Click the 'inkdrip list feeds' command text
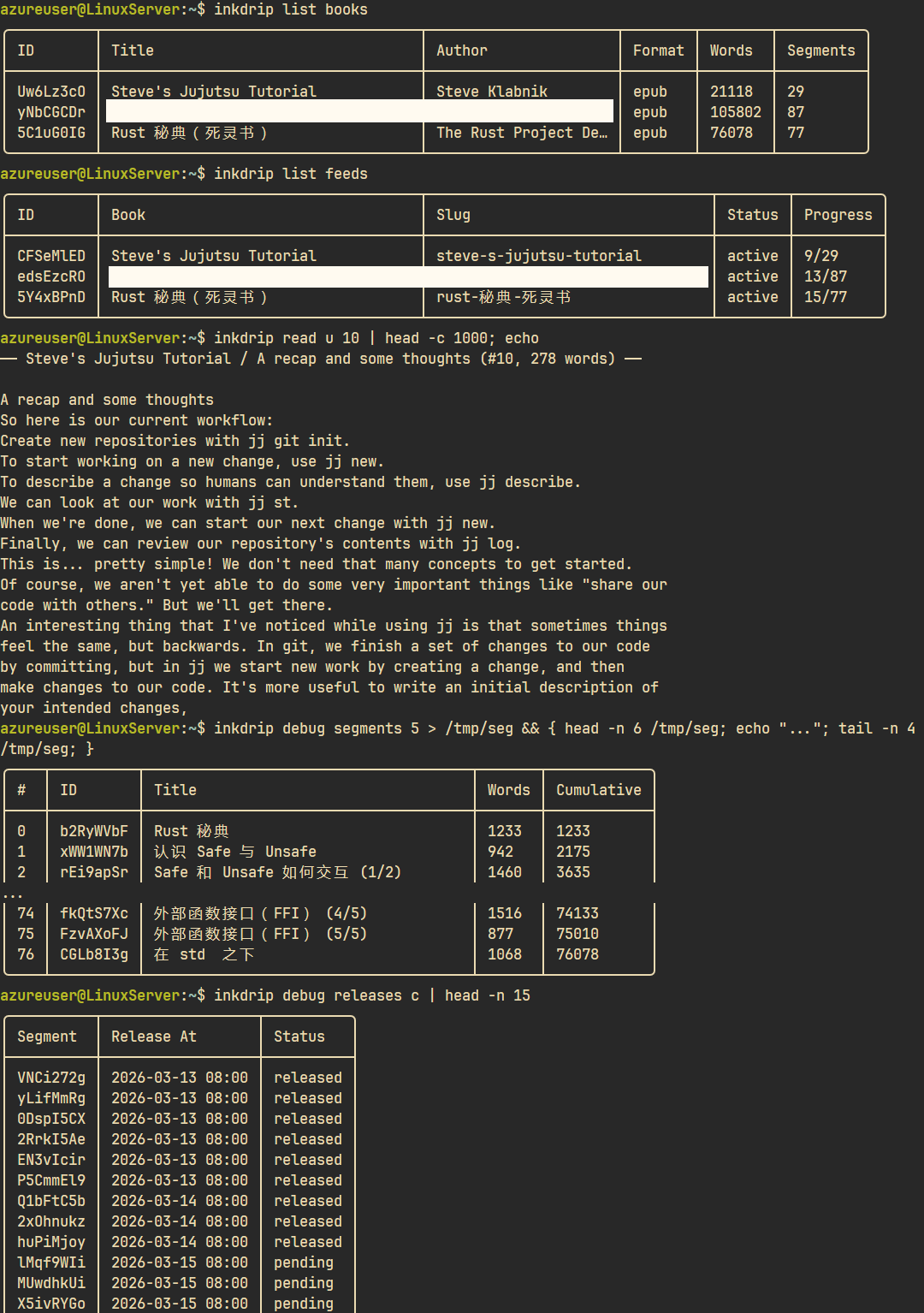Viewport: 924px width, 1313px height. click(x=290, y=174)
